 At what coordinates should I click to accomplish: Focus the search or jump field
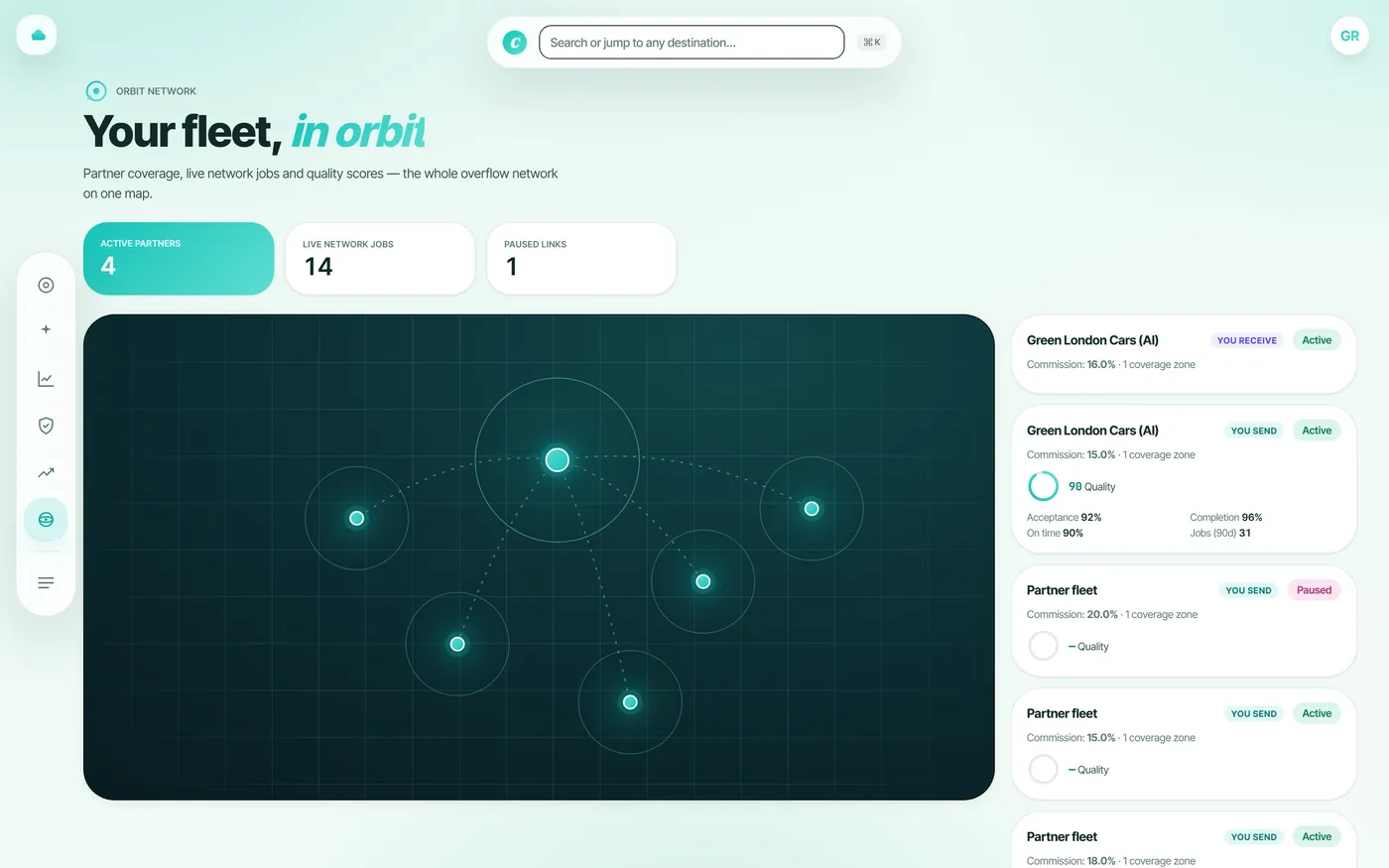(x=692, y=43)
